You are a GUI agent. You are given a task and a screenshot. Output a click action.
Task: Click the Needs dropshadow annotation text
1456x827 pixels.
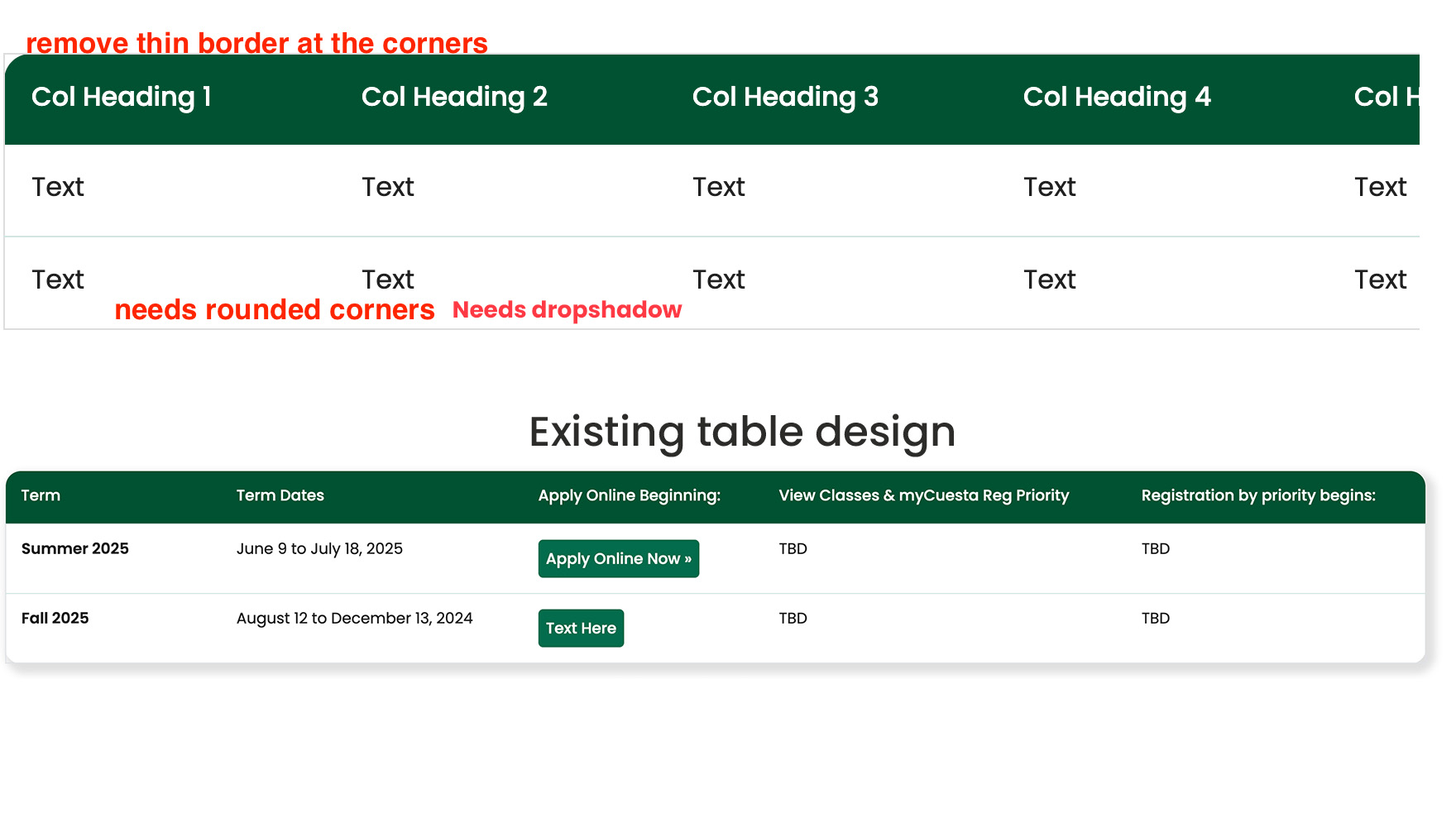coord(567,310)
